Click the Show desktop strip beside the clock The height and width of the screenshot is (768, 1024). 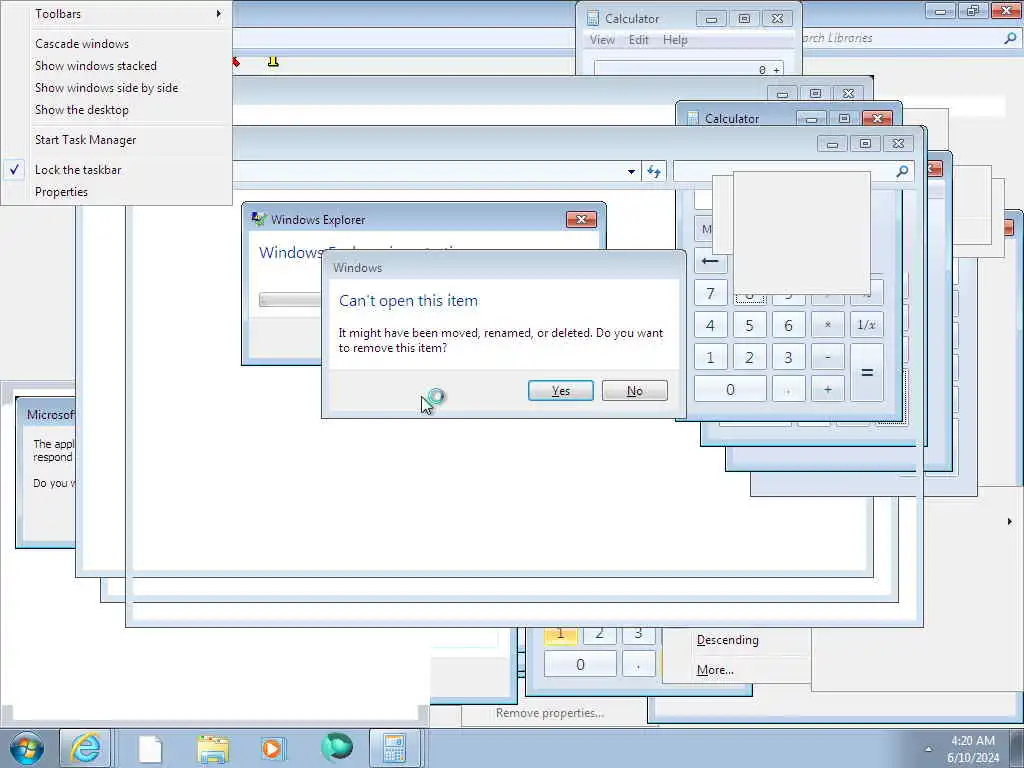click(1017, 749)
